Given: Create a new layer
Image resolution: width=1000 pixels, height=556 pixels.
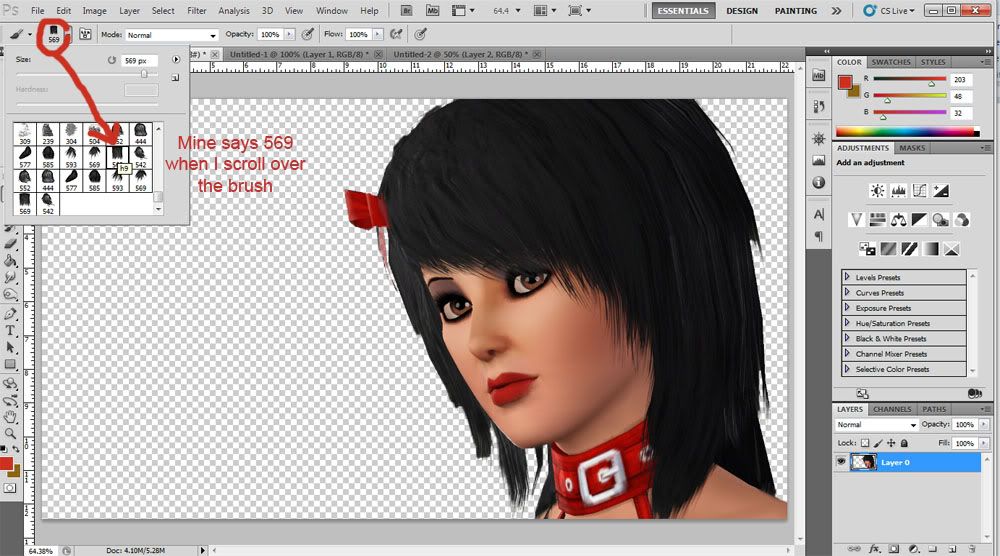Looking at the screenshot, I should 952,549.
